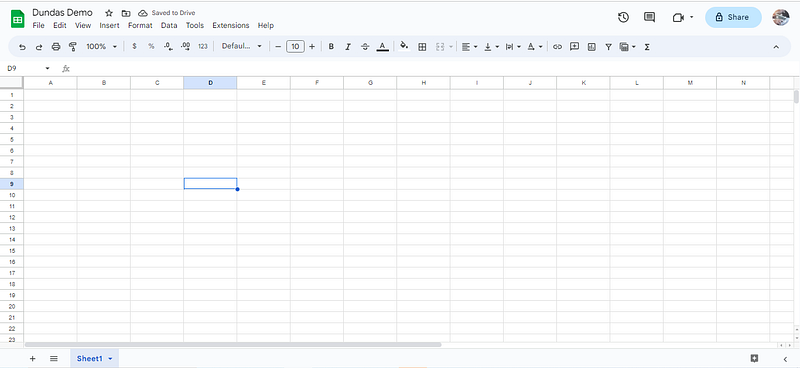Open the All Sheets list icon
Image resolution: width=800 pixels, height=368 pixels.
pyautogui.click(x=54, y=359)
